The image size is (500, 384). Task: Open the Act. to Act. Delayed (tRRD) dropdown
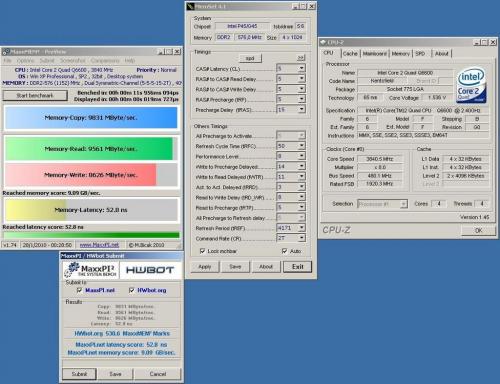(301, 187)
